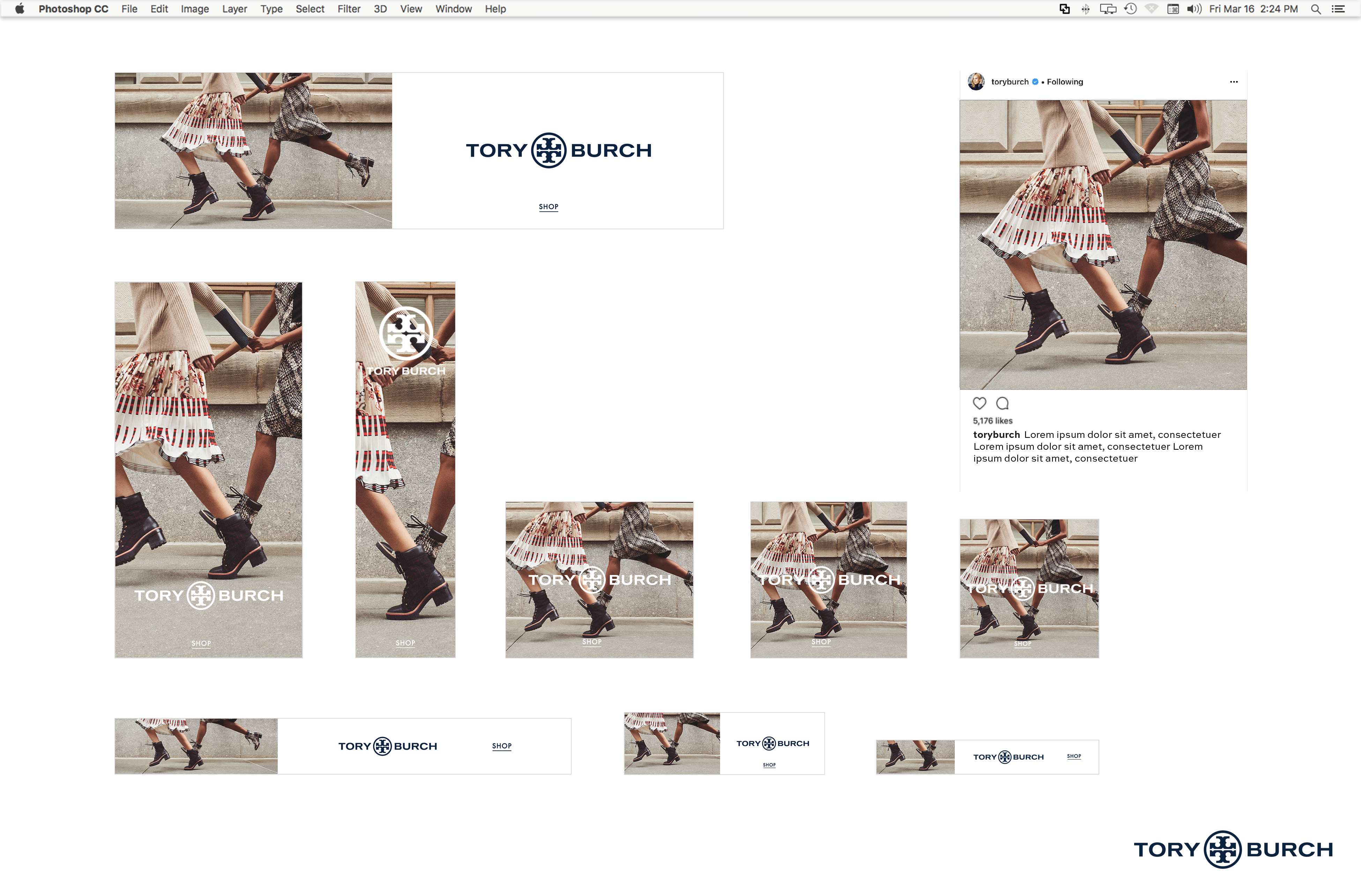Open the Photoshop CC application menu
This screenshot has width=1361, height=896.
coord(73,9)
